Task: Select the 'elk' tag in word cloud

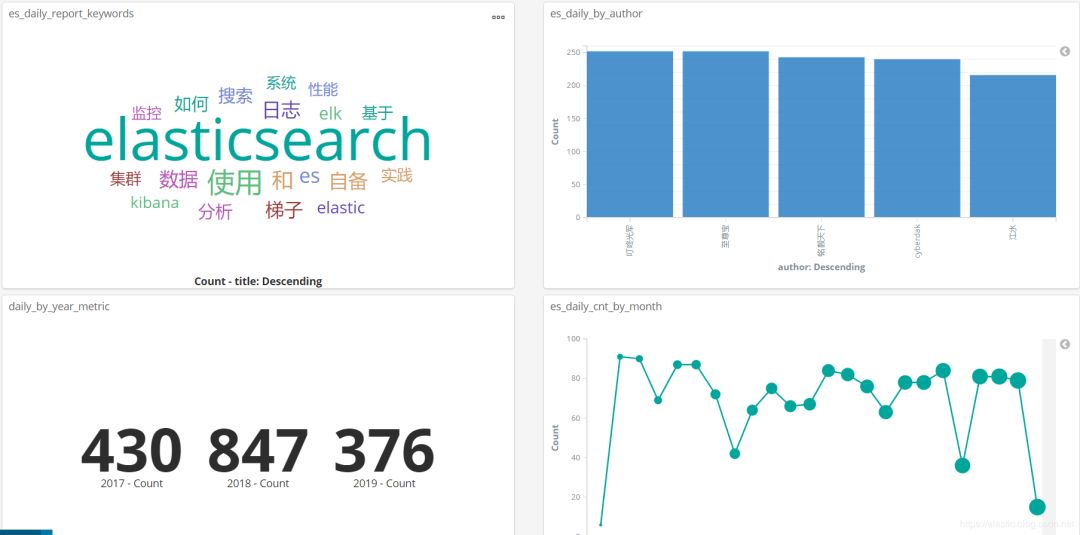Action: coord(331,114)
